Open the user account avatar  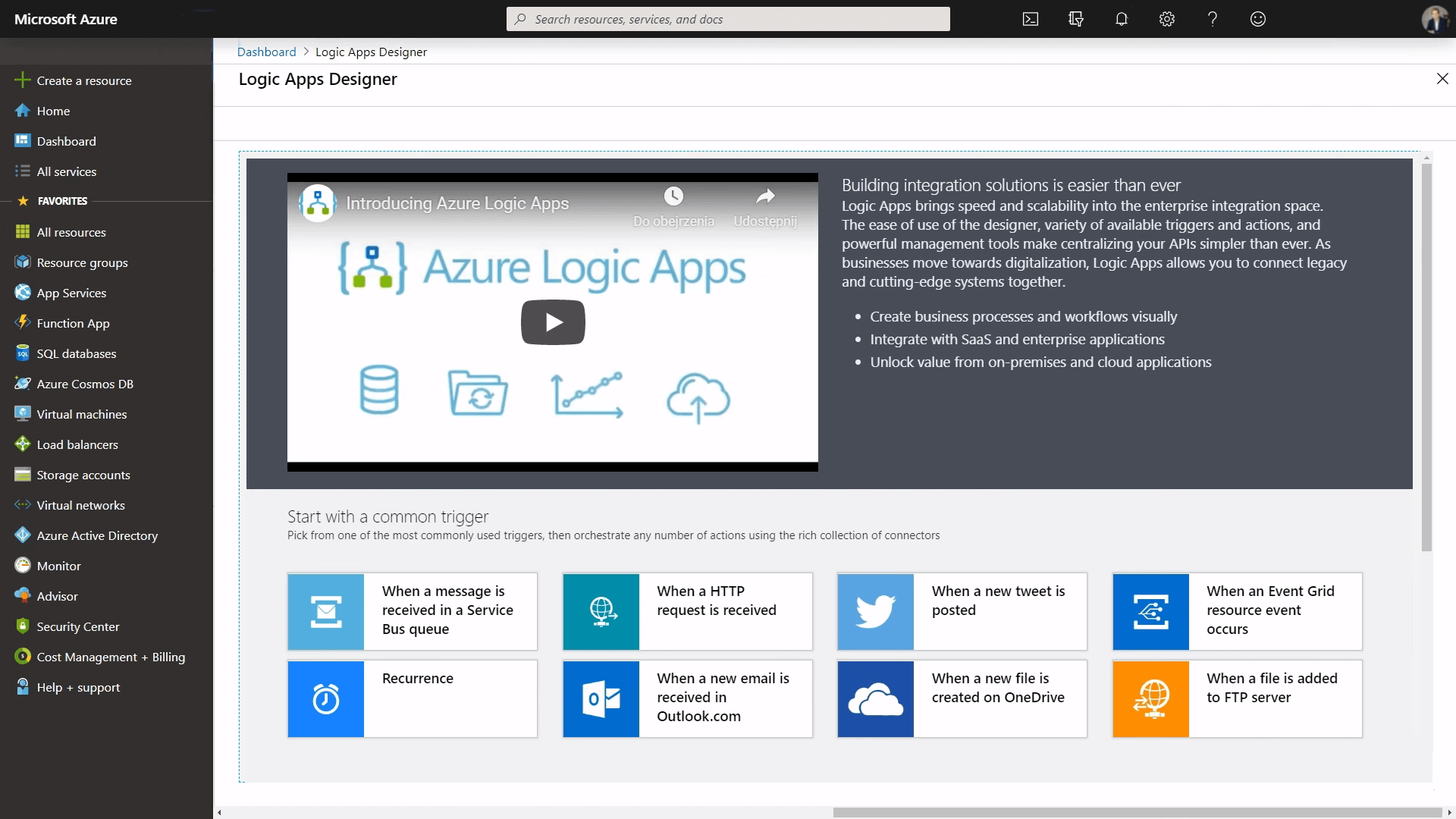(x=1434, y=19)
